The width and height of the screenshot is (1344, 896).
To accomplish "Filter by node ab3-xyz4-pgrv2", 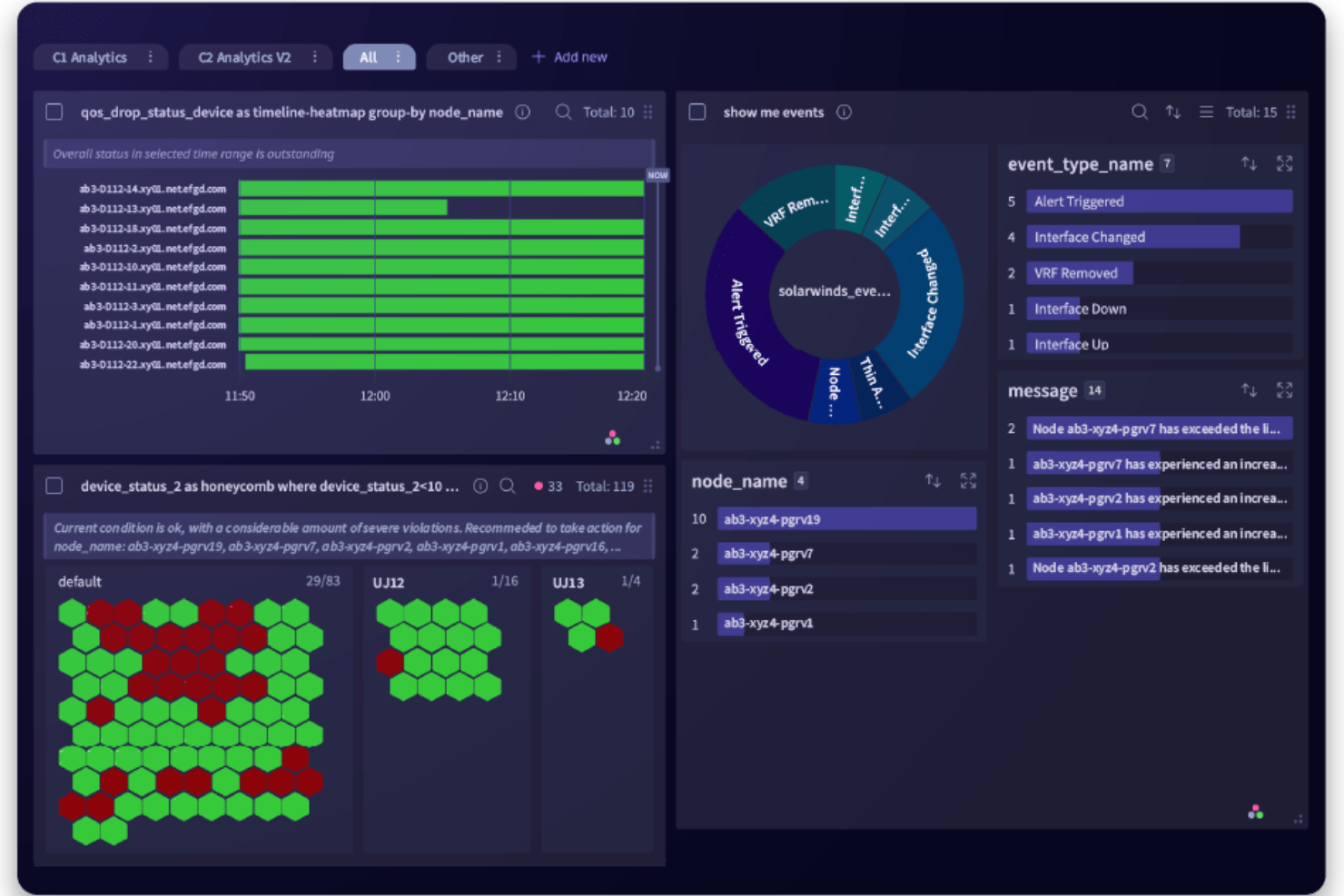I will [846, 589].
